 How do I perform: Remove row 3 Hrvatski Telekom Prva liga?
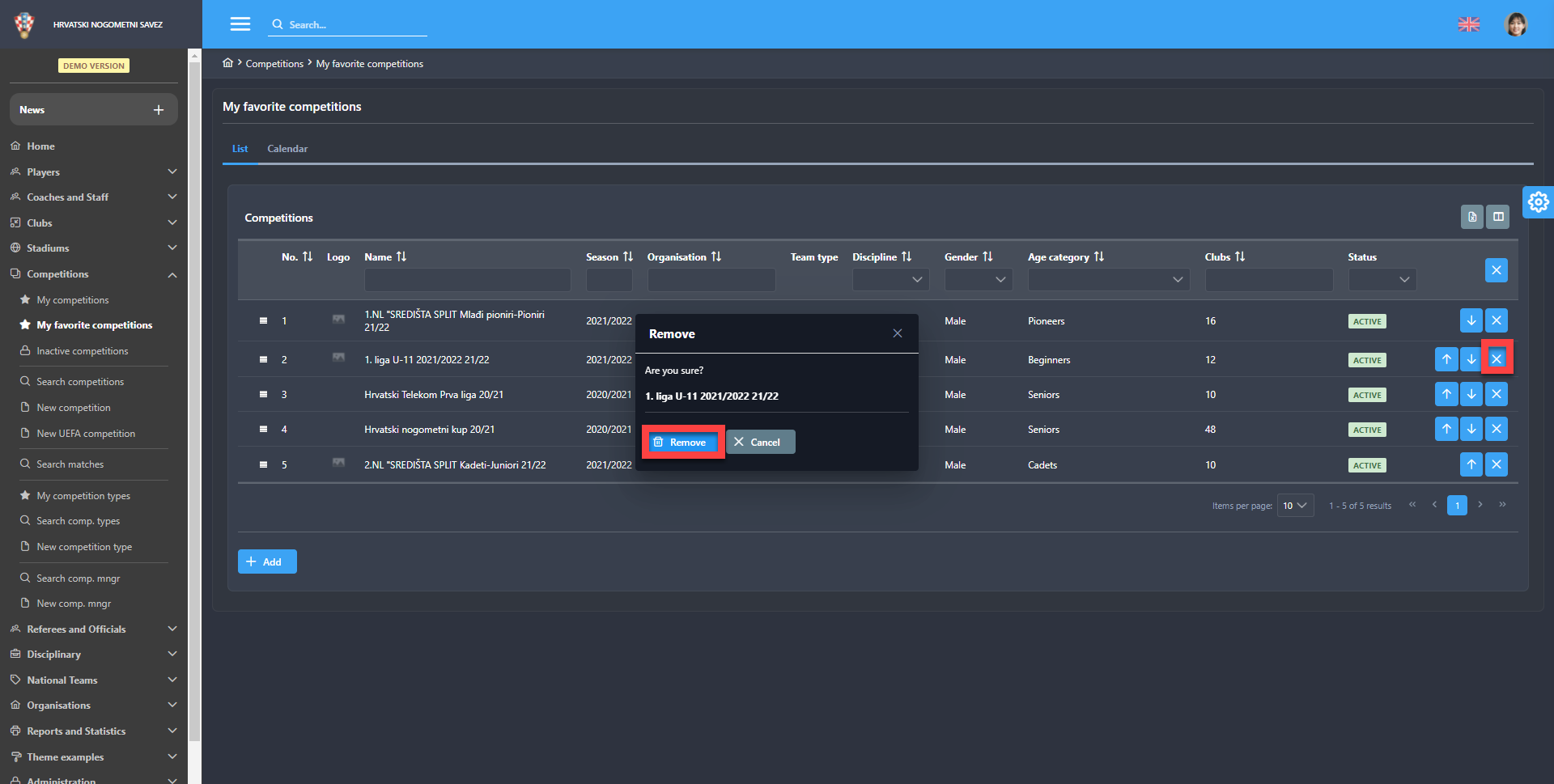tap(1496, 394)
